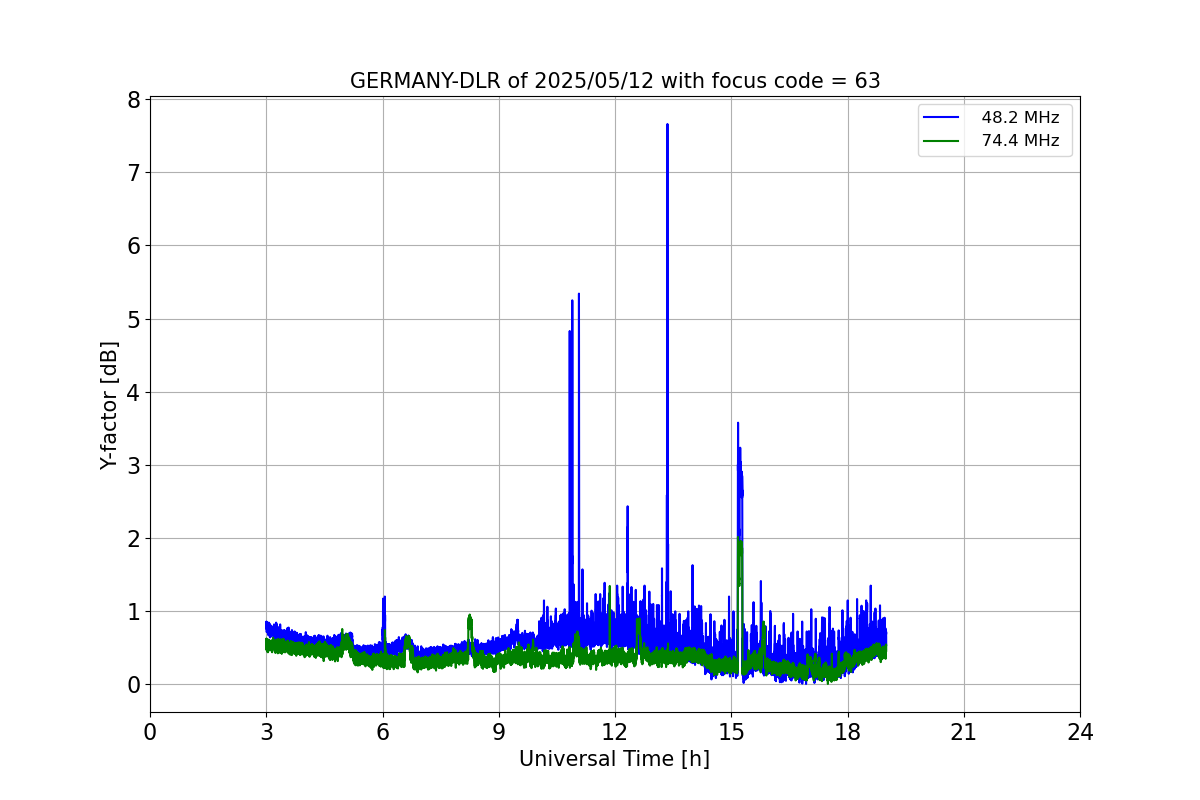This screenshot has width=1200, height=800.
Task: Select the 48.2 MHz legend label
Action: pos(1020,118)
